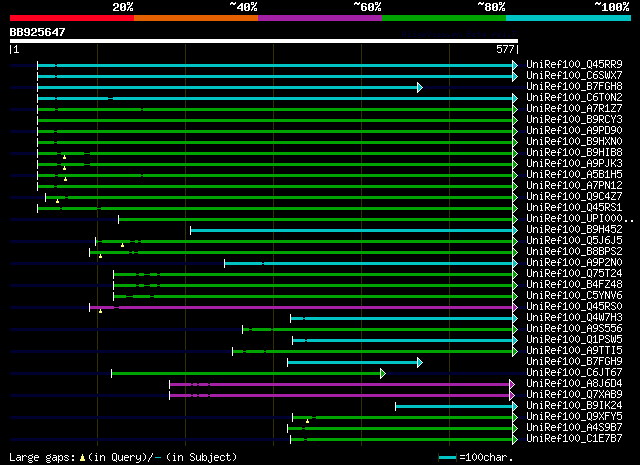Open the UniRef100_A7R1Z7 hit label
Viewport: 640px width, 465px height.
pyautogui.click(x=574, y=109)
